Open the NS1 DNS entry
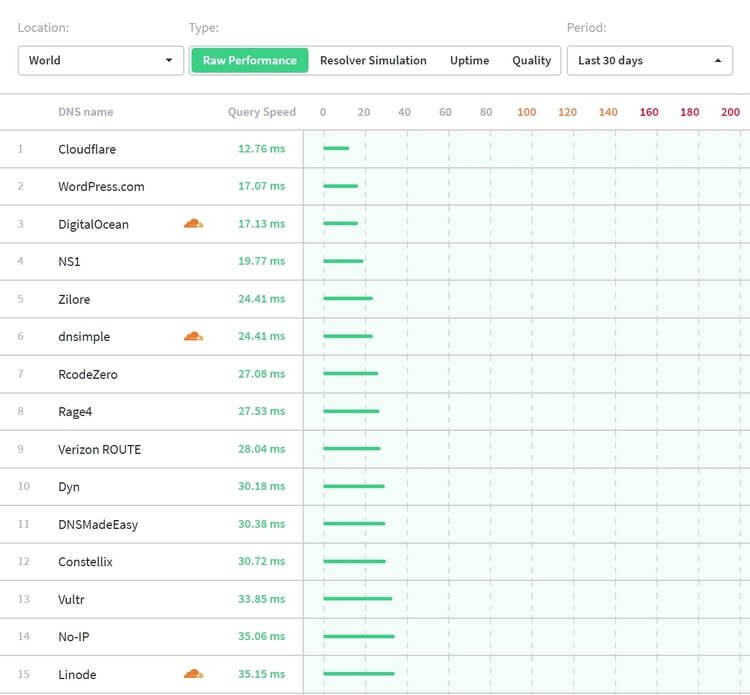The height and width of the screenshot is (695, 750). [69, 262]
